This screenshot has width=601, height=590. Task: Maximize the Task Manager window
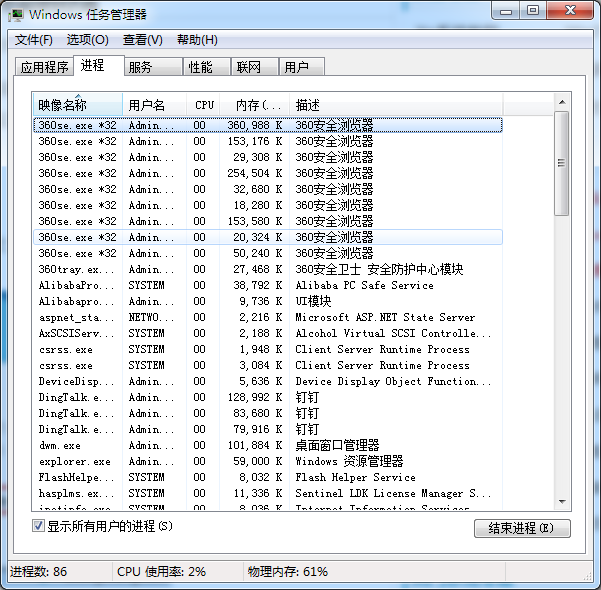[533, 11]
